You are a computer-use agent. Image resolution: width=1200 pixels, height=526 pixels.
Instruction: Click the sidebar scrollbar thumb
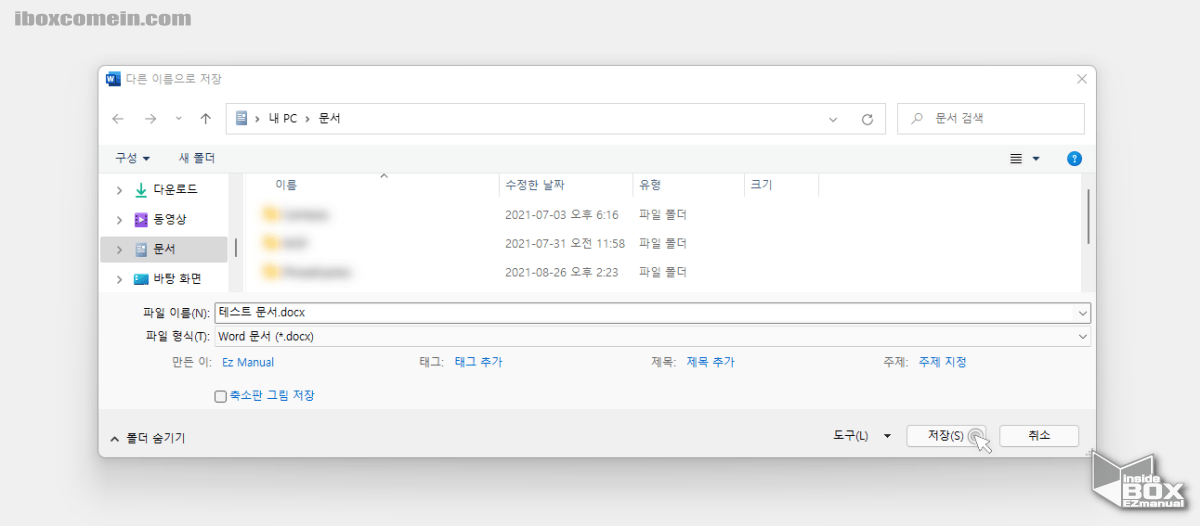pyautogui.click(x=236, y=246)
